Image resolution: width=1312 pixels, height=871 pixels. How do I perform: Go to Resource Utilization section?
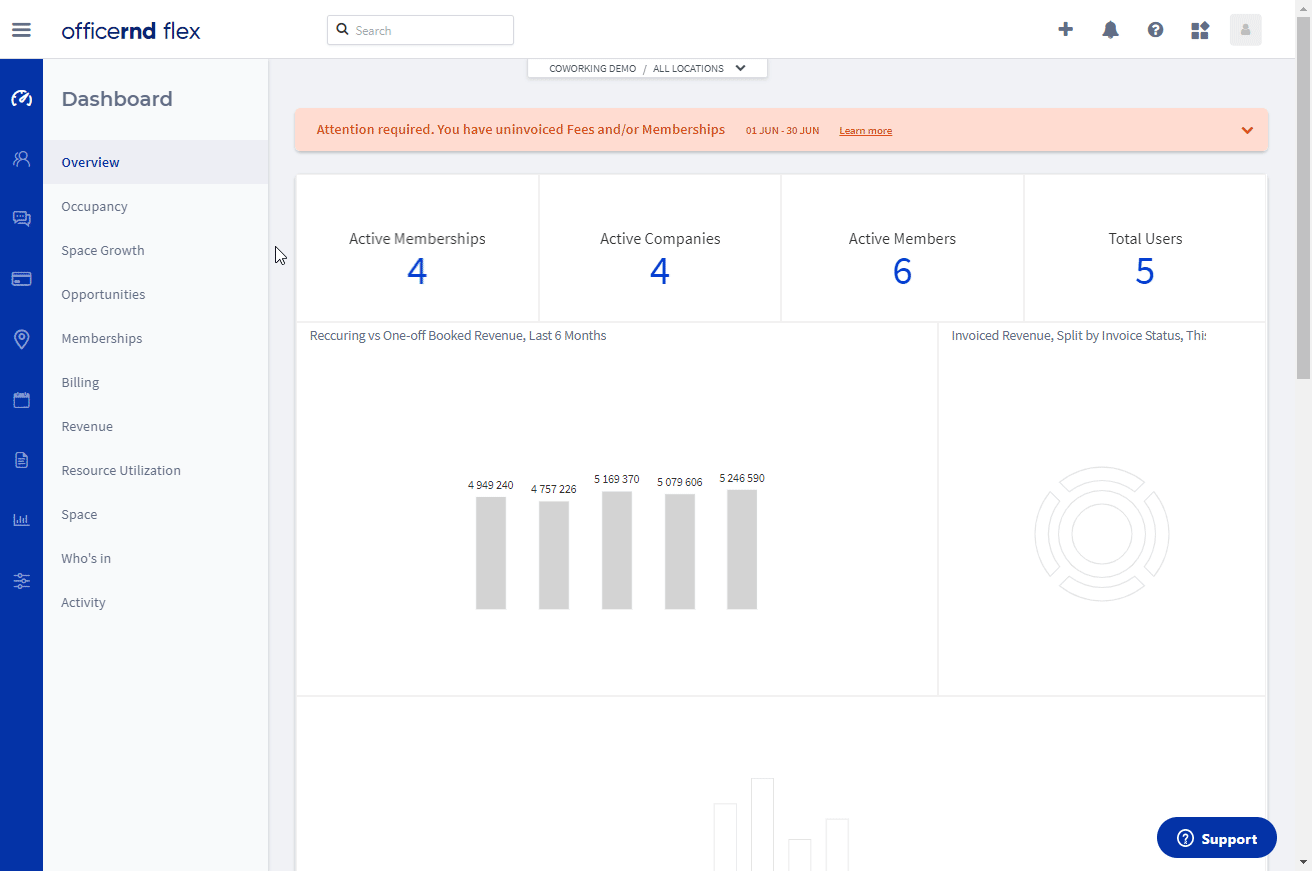[121, 470]
